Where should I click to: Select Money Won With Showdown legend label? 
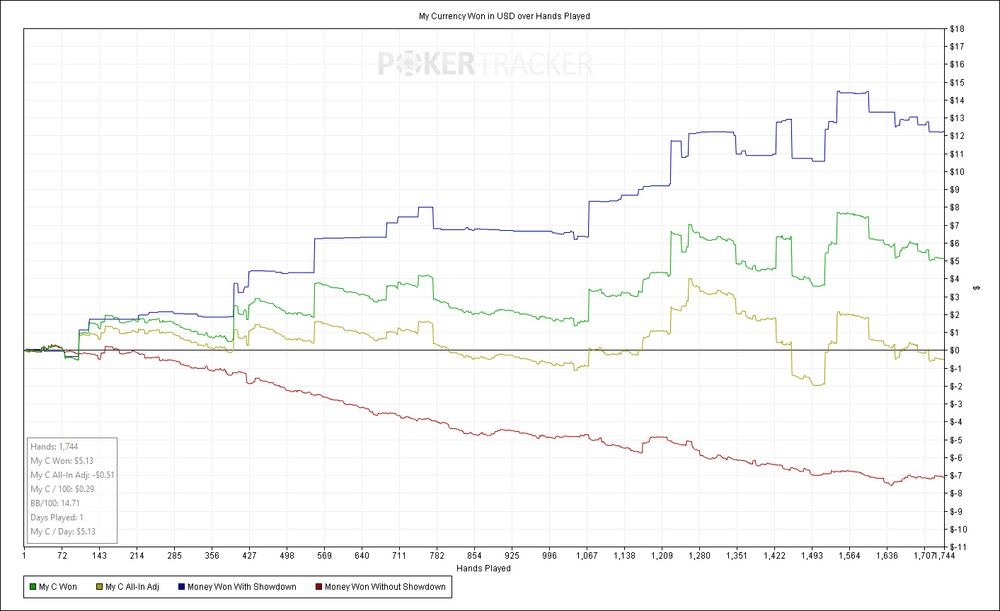point(244,587)
